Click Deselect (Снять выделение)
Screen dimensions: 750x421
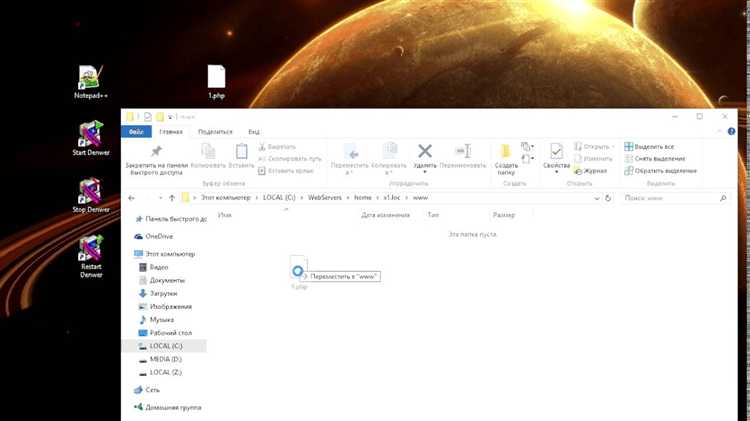655,159
